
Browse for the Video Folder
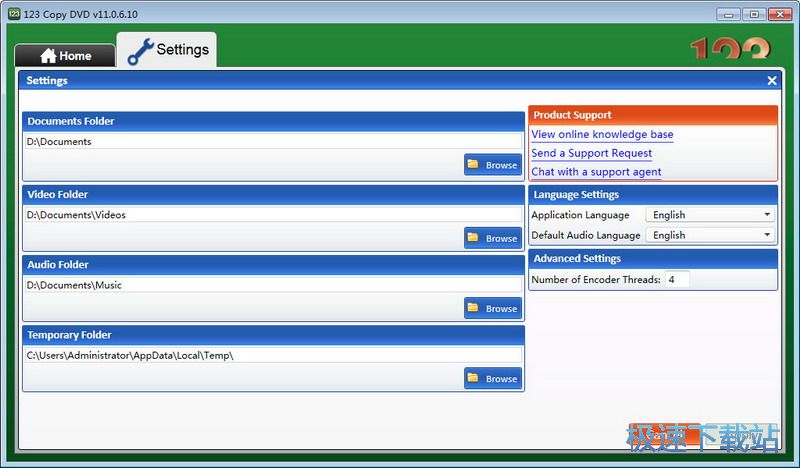pyautogui.click(x=493, y=238)
